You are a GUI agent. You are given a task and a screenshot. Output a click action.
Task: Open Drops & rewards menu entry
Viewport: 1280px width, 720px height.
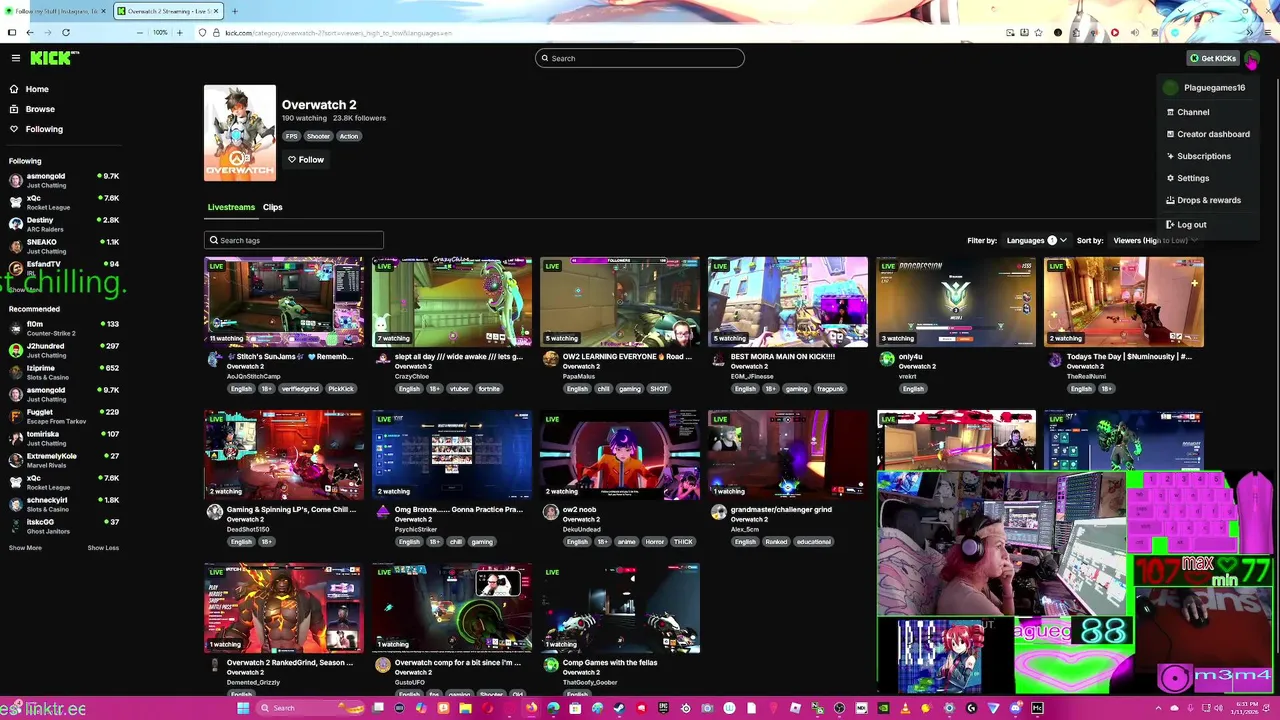coord(1209,200)
